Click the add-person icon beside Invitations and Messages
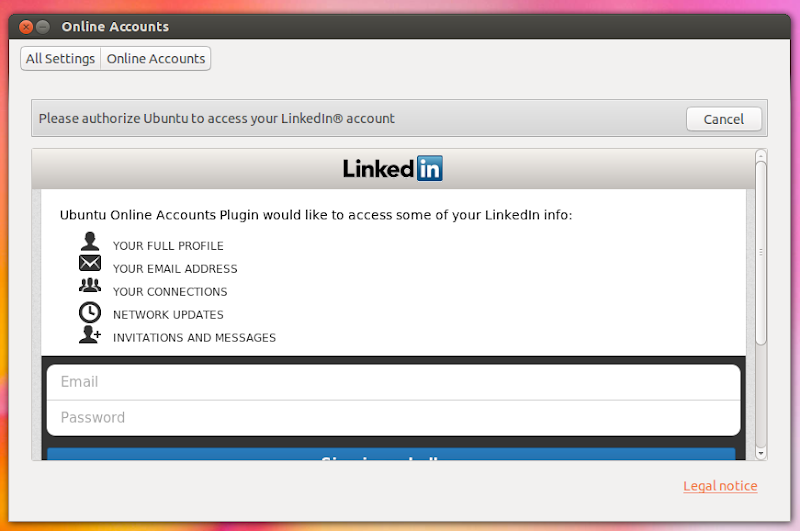800x531 pixels. point(90,335)
